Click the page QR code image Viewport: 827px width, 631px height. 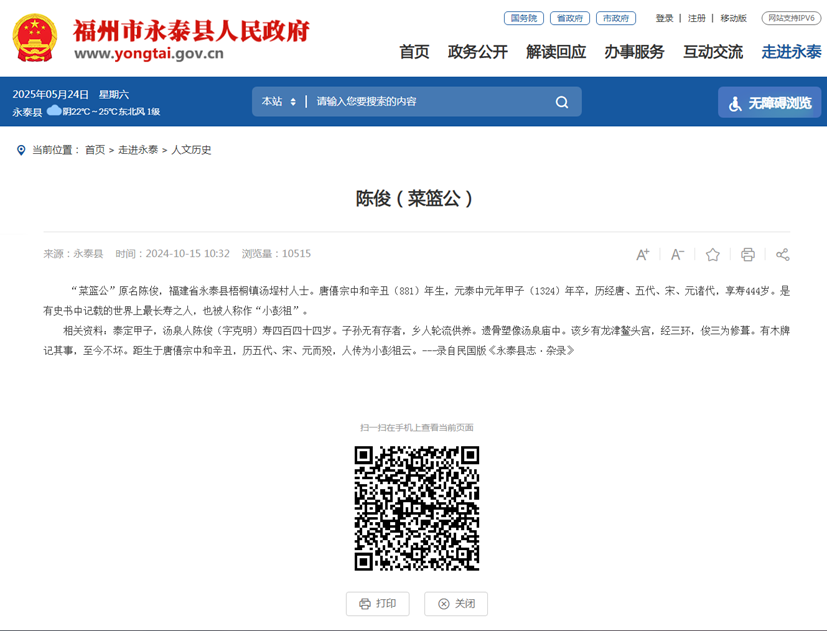416,508
